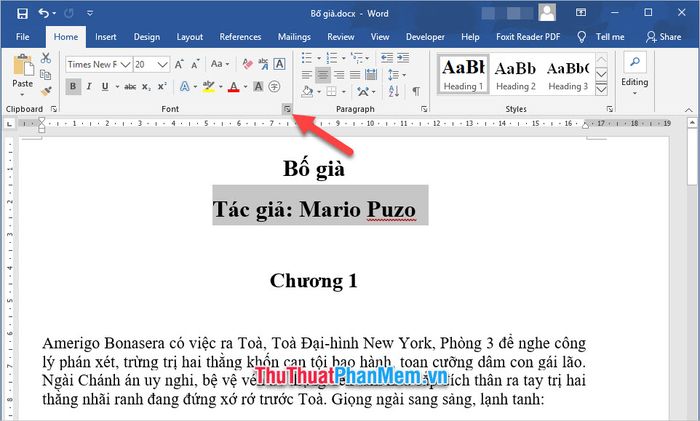Screen dimensions: 700x421
Task: Decrease font size with shrink font icon
Action: pyautogui.click(x=195, y=64)
